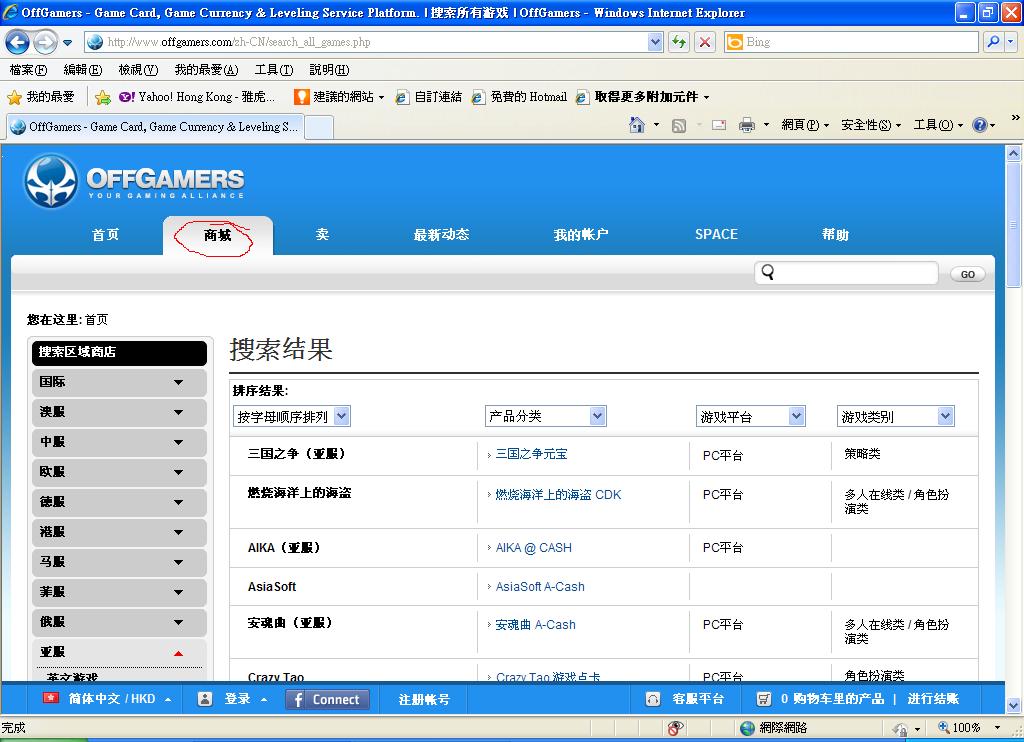Open the 編輯(E) menu
The image size is (1024, 742).
(83, 70)
